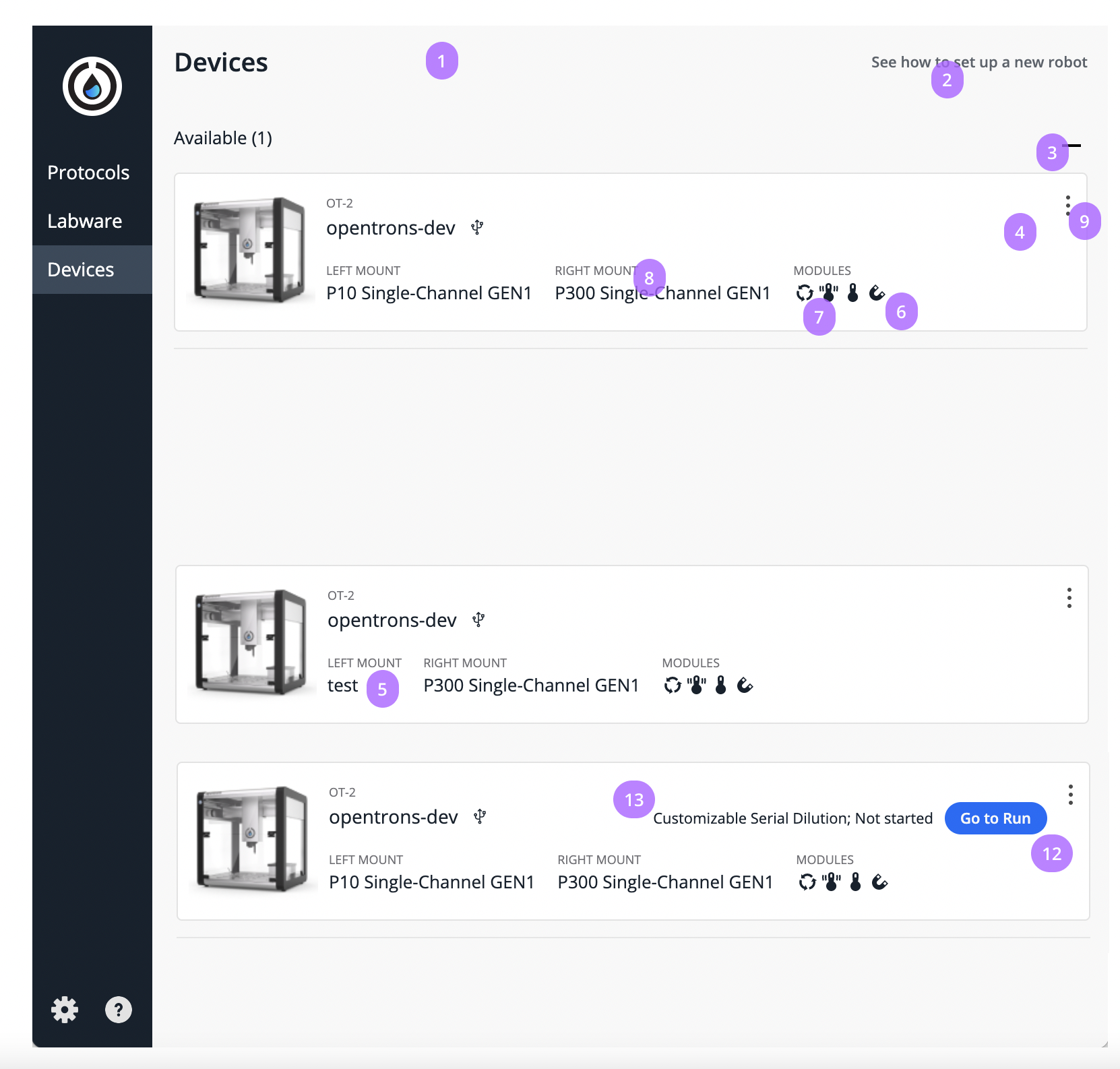
Task: Select the temperature module icon
Action: coord(852,293)
